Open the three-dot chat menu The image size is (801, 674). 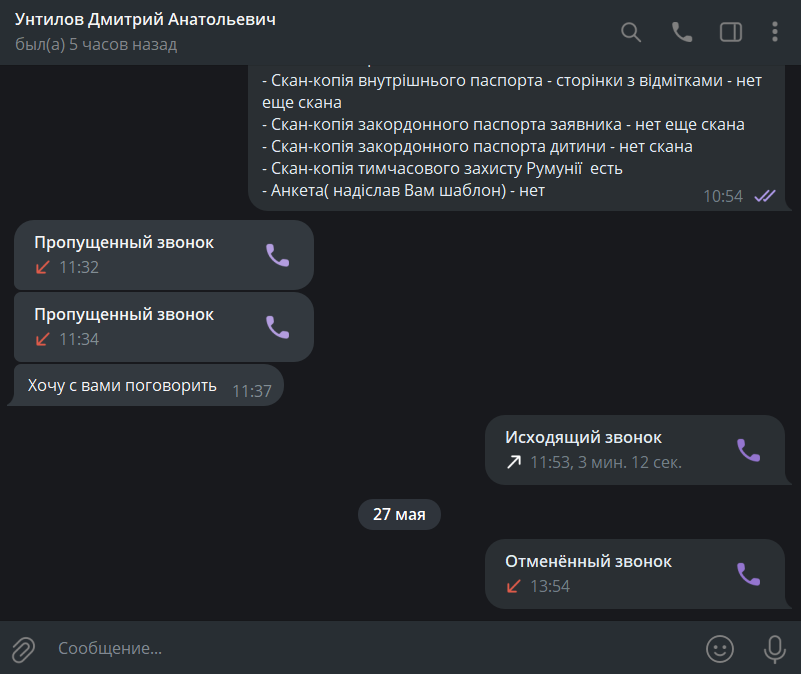tap(775, 32)
